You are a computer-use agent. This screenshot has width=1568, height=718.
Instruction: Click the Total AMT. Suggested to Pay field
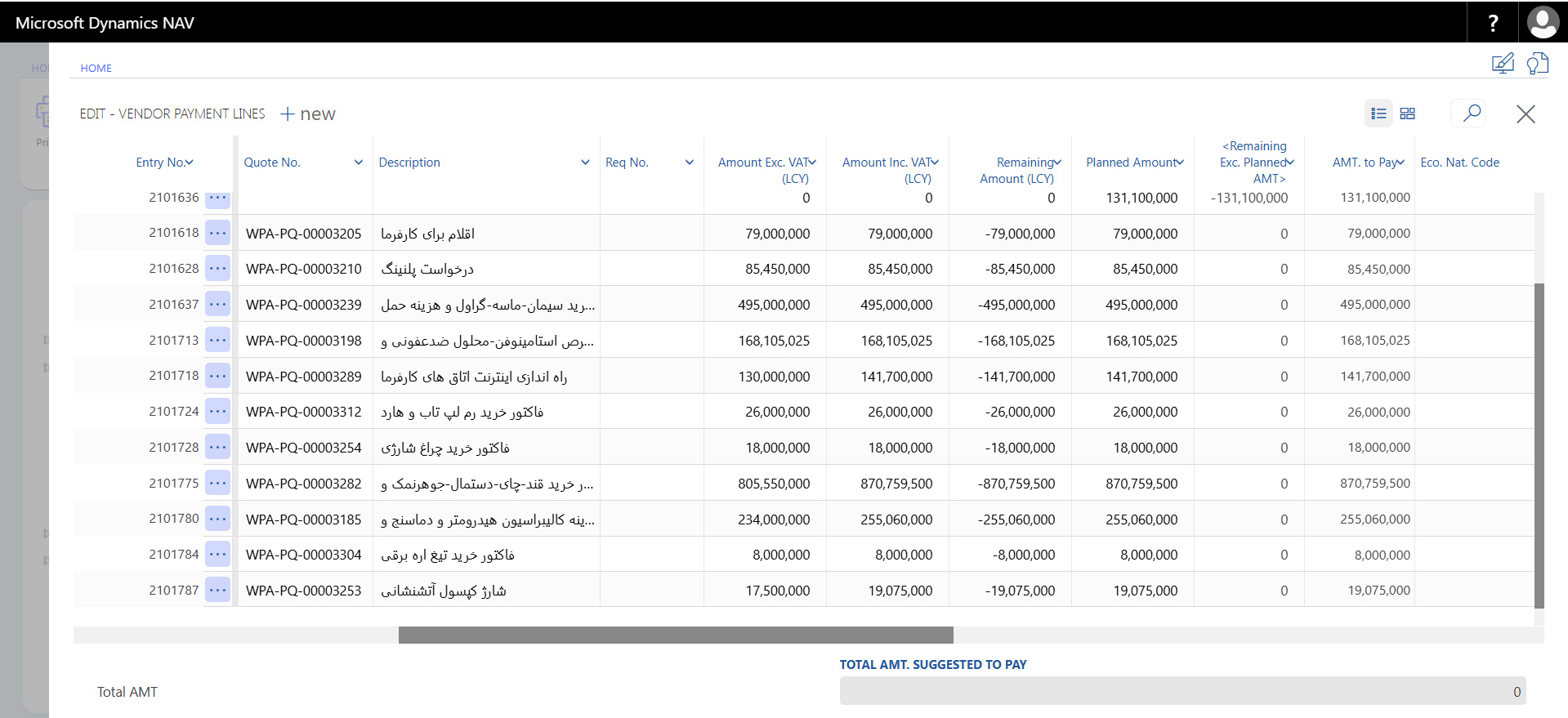pyautogui.click(x=1182, y=691)
